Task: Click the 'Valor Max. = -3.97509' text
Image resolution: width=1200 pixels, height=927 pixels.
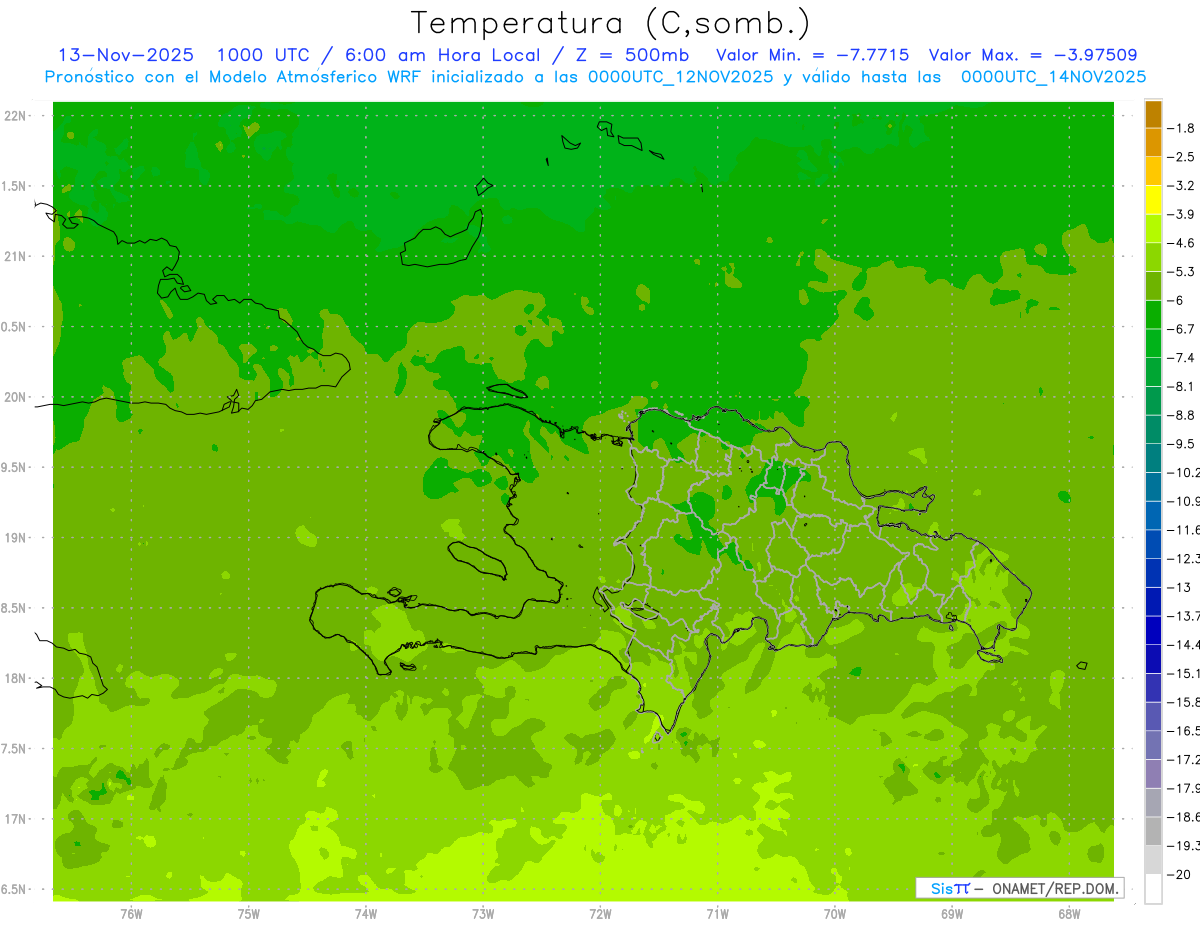Action: pyautogui.click(x=1032, y=55)
